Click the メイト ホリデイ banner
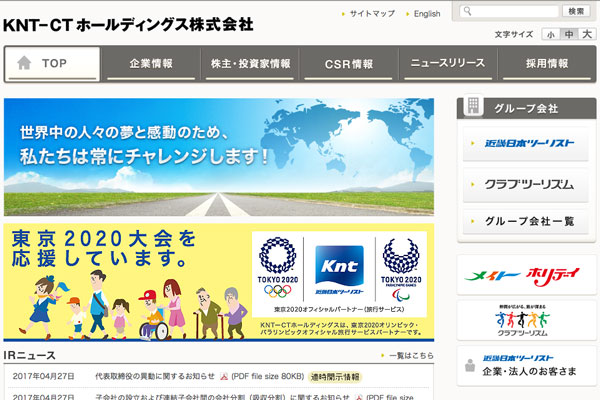The width and height of the screenshot is (600, 400). pyautogui.click(x=527, y=275)
